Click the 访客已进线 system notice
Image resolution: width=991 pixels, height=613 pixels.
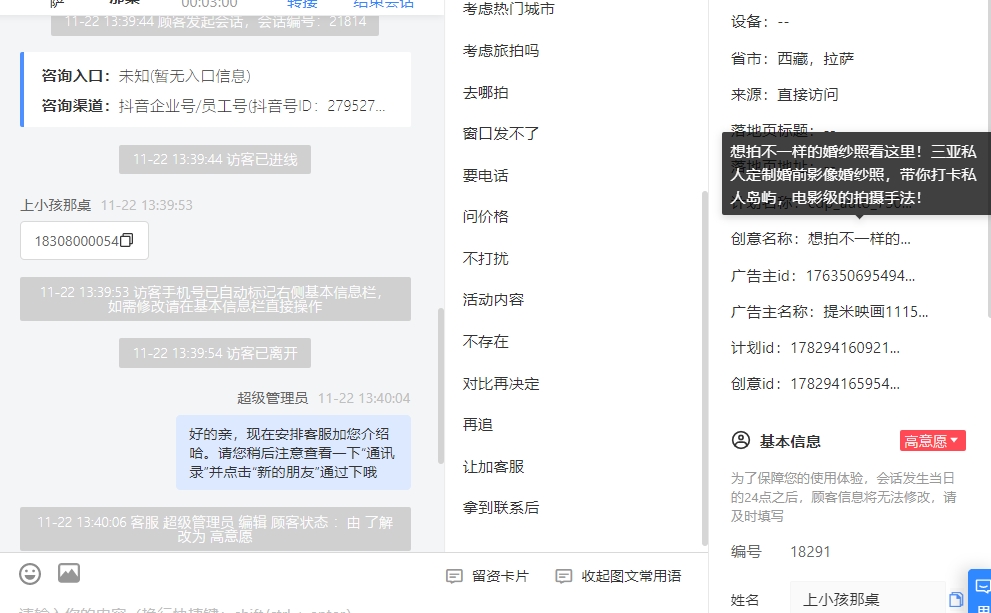(x=215, y=160)
